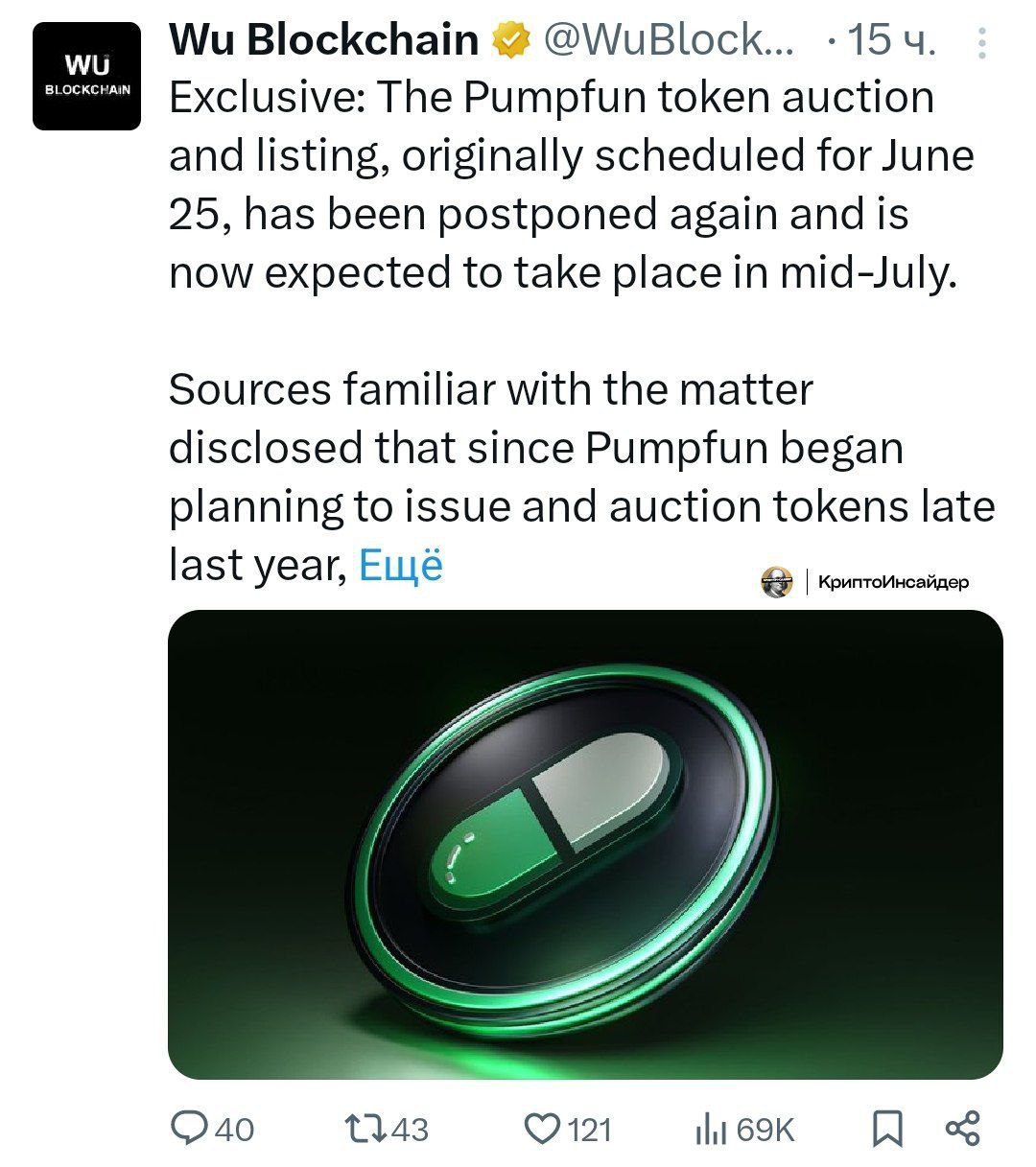Image resolution: width=1036 pixels, height=1167 pixels.
Task: Open Wu Blockchain profile avatar
Action: click(87, 76)
